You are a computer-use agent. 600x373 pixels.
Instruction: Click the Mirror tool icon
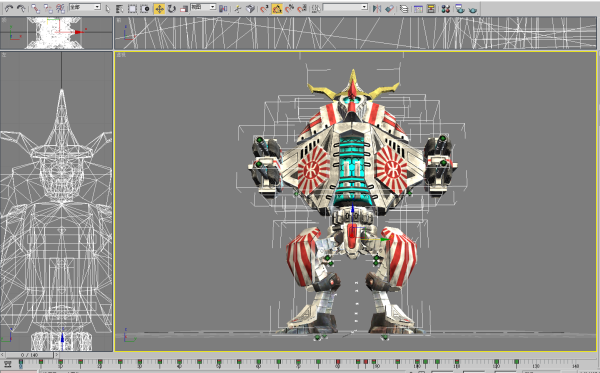point(377,8)
